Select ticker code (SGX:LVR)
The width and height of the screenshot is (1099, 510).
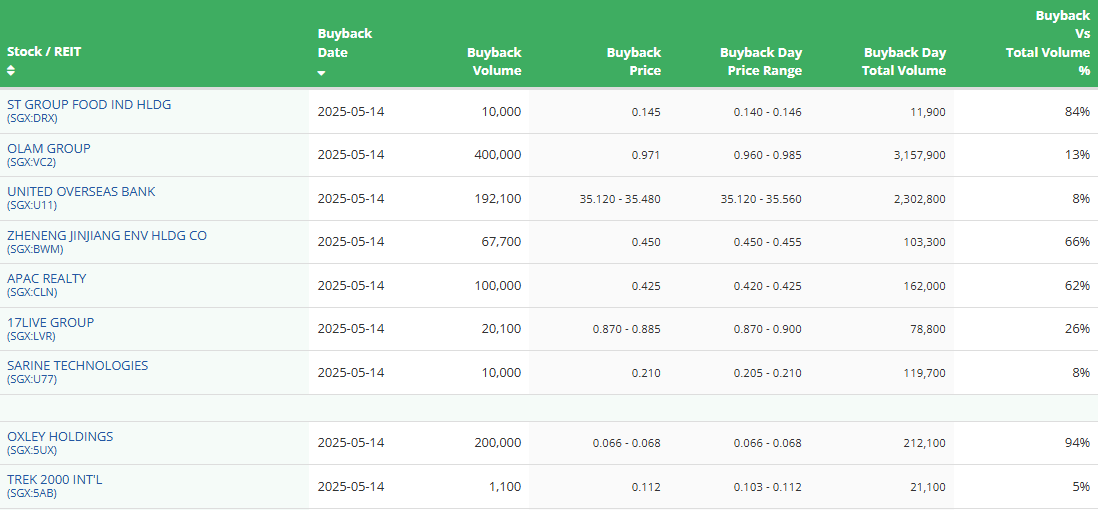coord(32,336)
